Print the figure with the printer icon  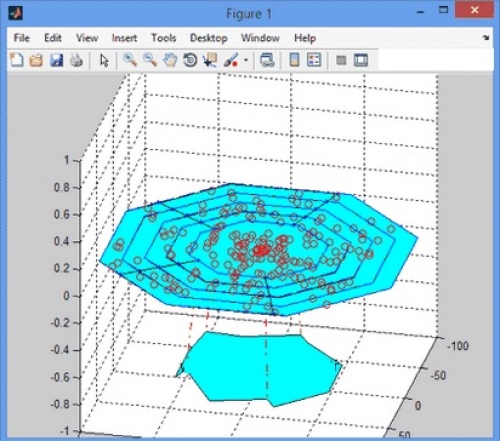click(x=76, y=60)
